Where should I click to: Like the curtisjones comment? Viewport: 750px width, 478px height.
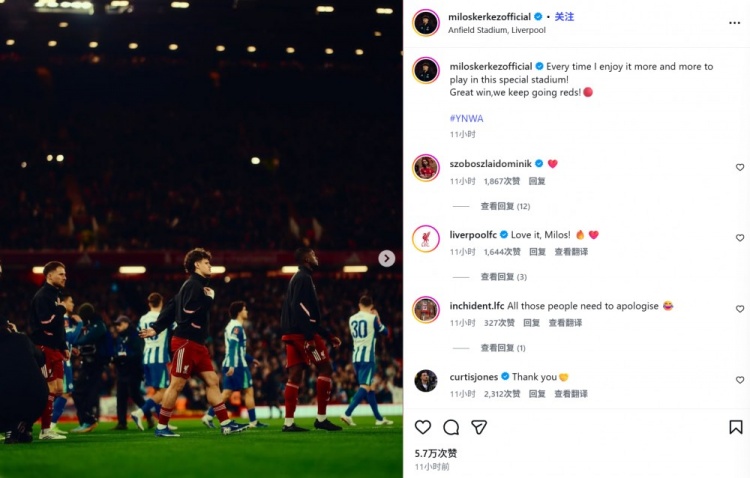pyautogui.click(x=740, y=380)
